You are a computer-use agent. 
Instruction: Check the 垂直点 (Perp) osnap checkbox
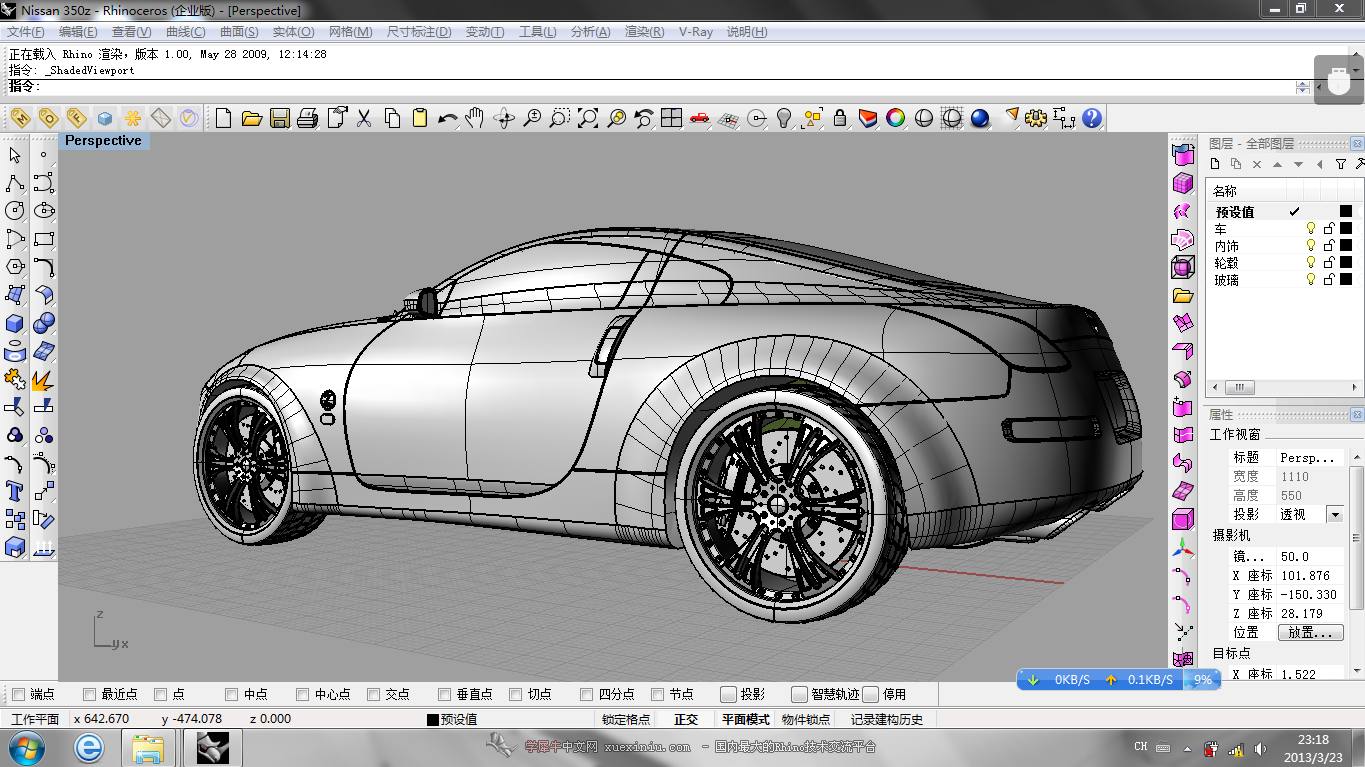(444, 694)
